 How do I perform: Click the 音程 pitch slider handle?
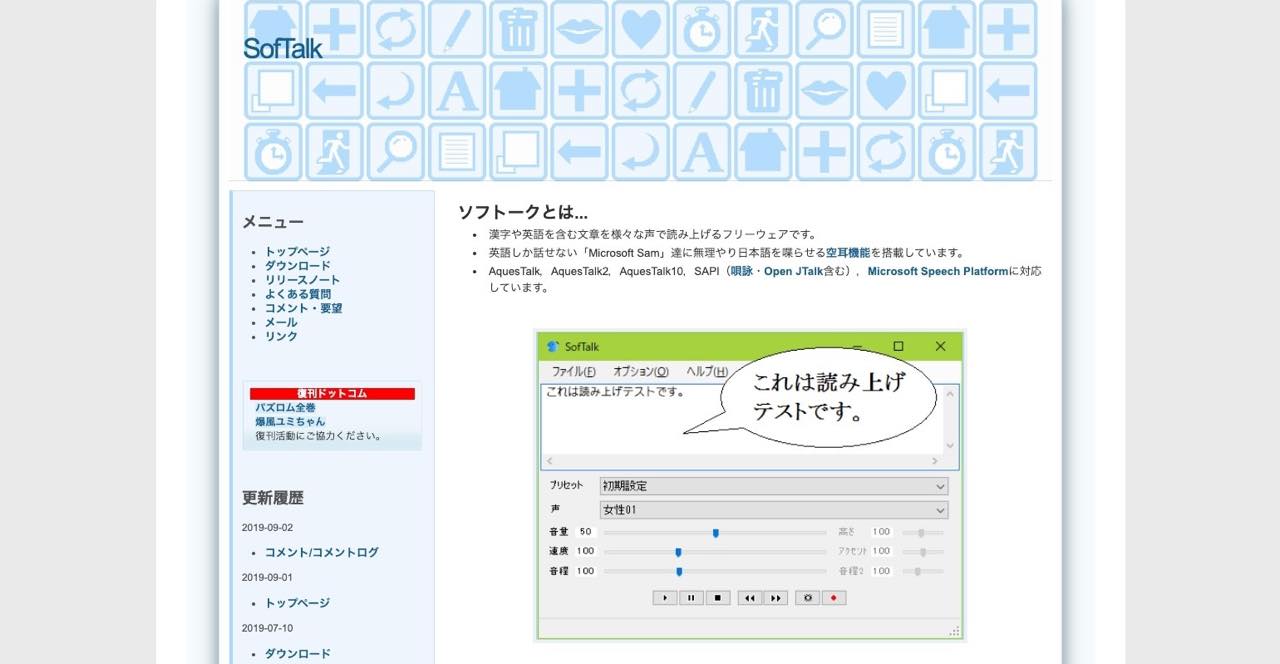pos(679,571)
